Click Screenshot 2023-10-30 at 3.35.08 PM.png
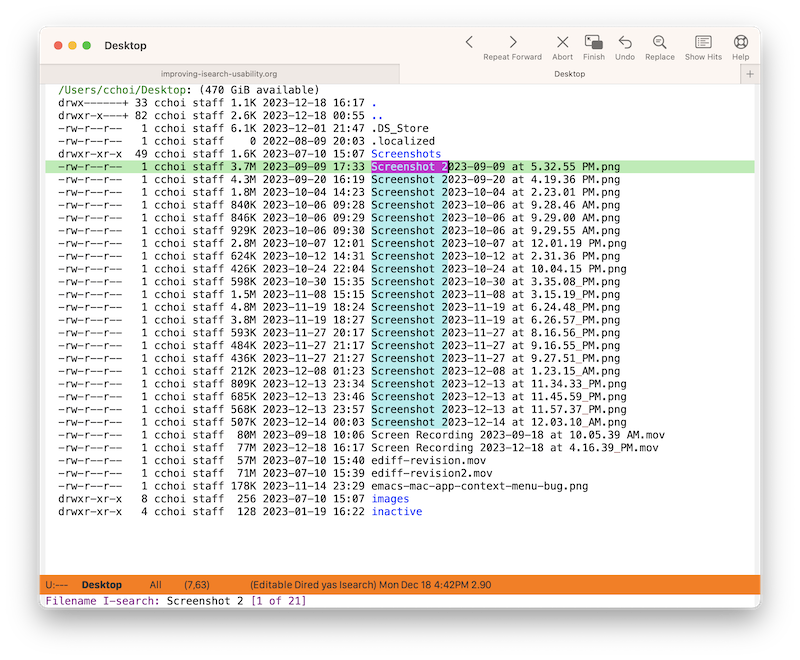 tap(495, 282)
